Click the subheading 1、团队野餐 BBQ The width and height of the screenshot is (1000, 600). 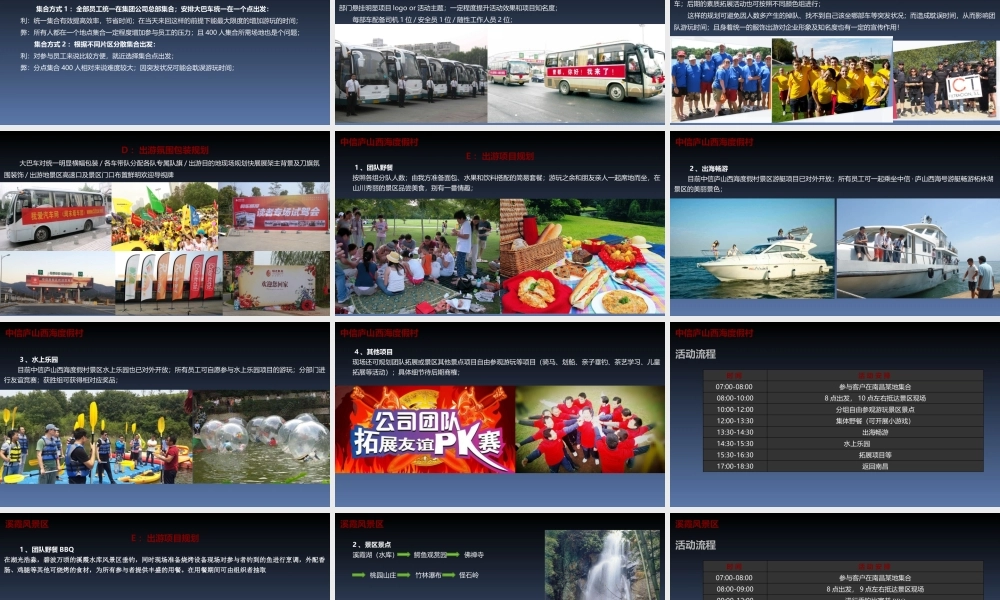(x=47, y=549)
